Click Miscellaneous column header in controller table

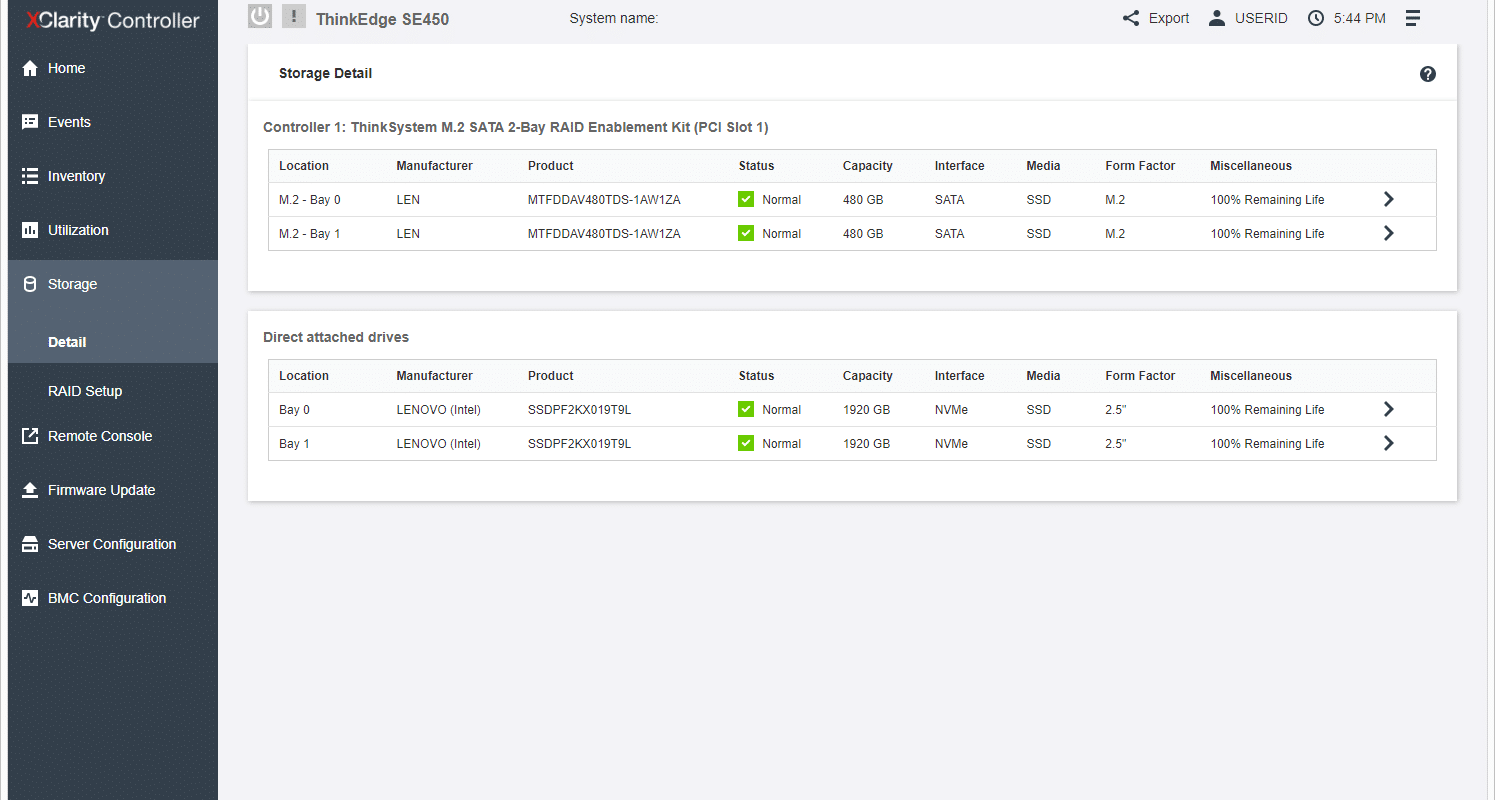tap(1251, 166)
